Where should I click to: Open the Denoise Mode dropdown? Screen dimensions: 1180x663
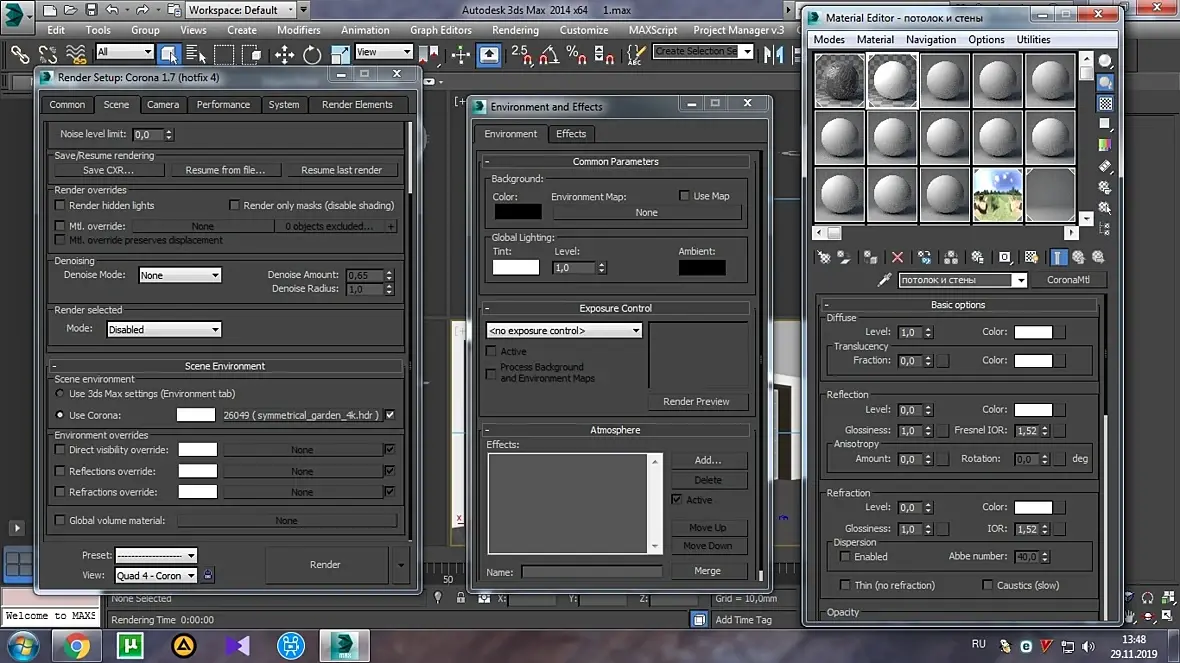click(x=180, y=276)
